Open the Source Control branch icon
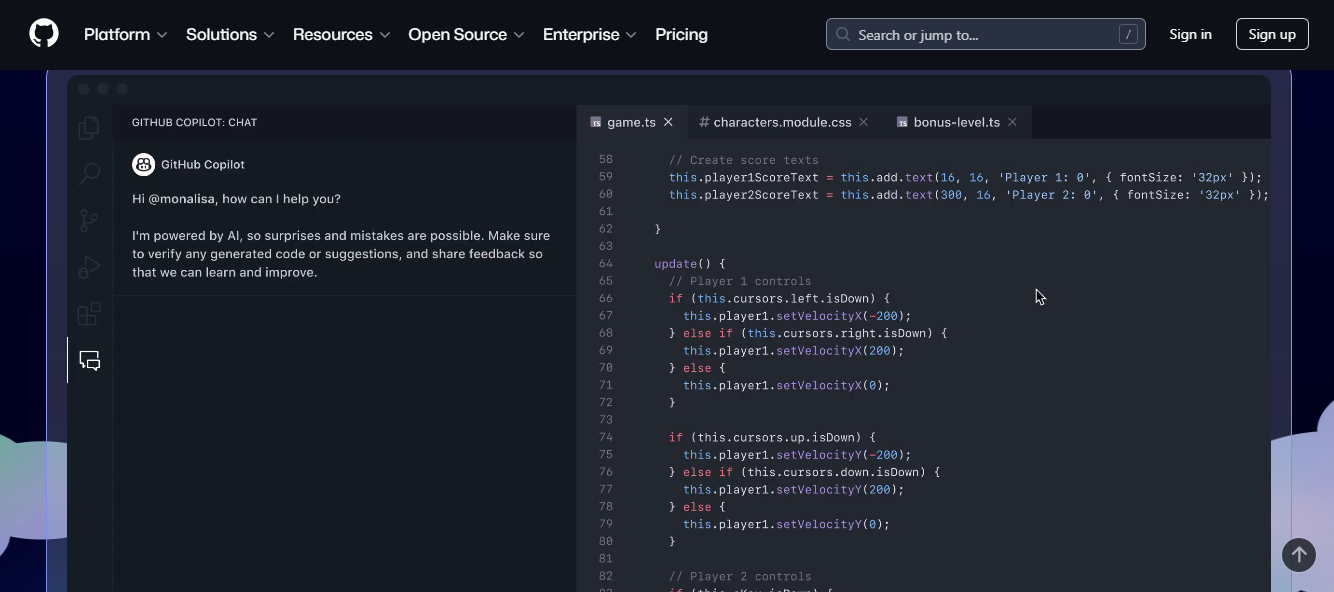The width and height of the screenshot is (1334, 592). (x=89, y=220)
